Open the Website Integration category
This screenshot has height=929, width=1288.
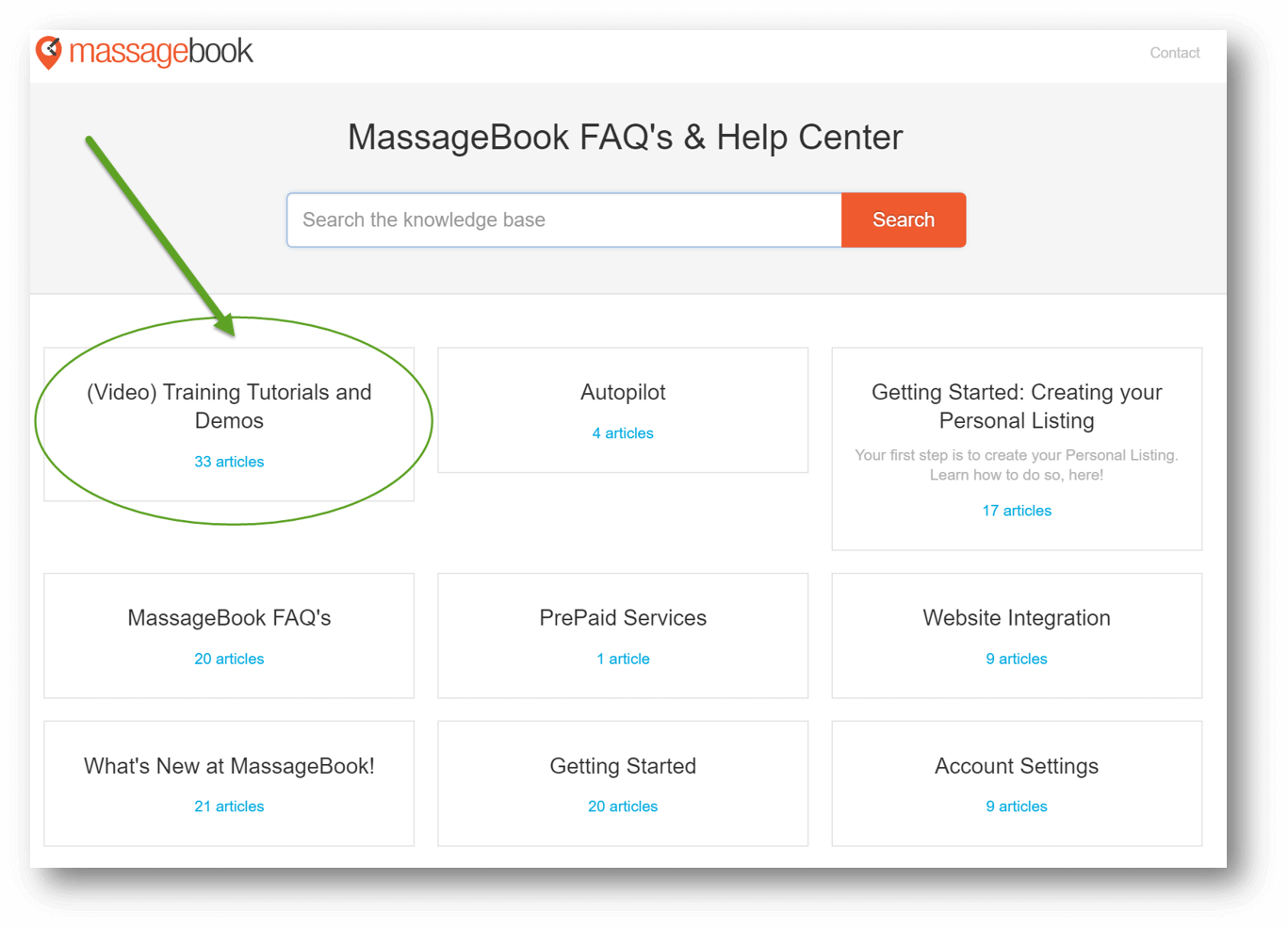1017,618
